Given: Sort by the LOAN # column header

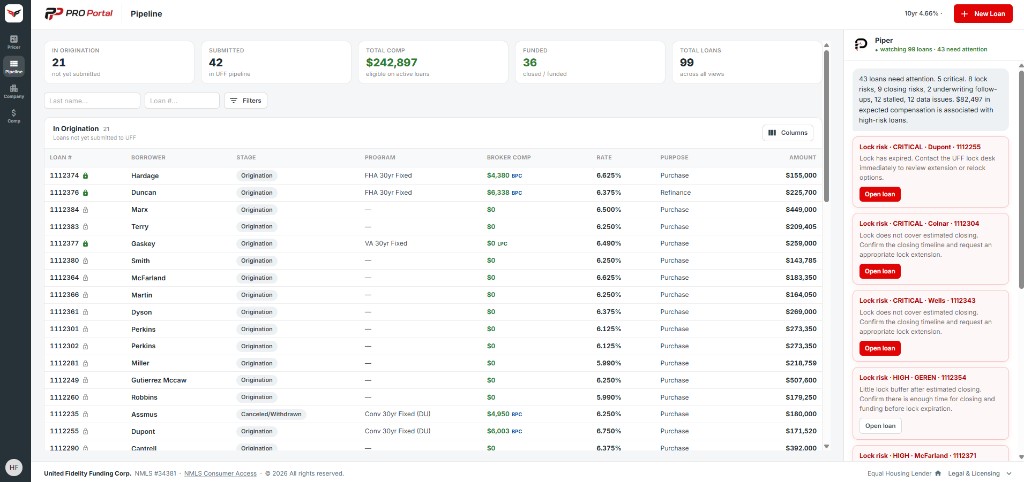Looking at the screenshot, I should pyautogui.click(x=61, y=157).
